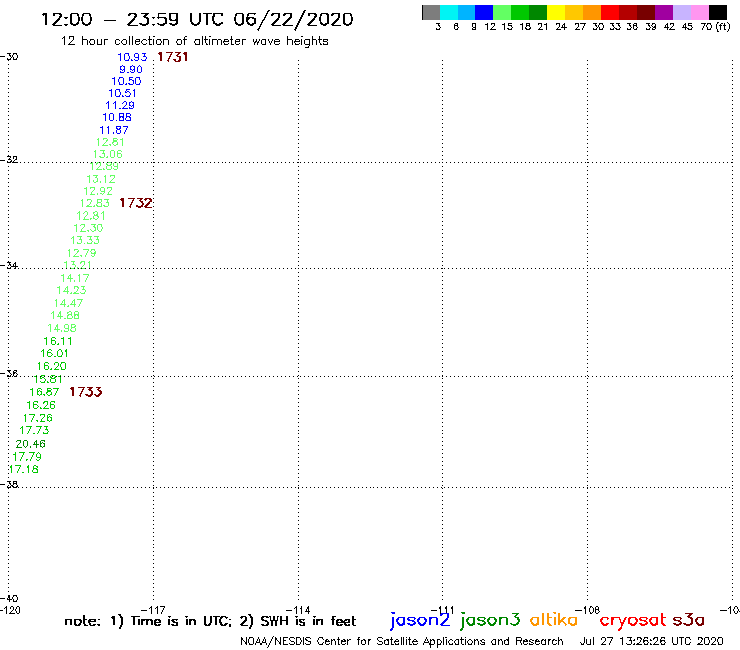Screen dimensions: 740x650
Task: Click the -117 longitude axis label
Action: (153, 610)
